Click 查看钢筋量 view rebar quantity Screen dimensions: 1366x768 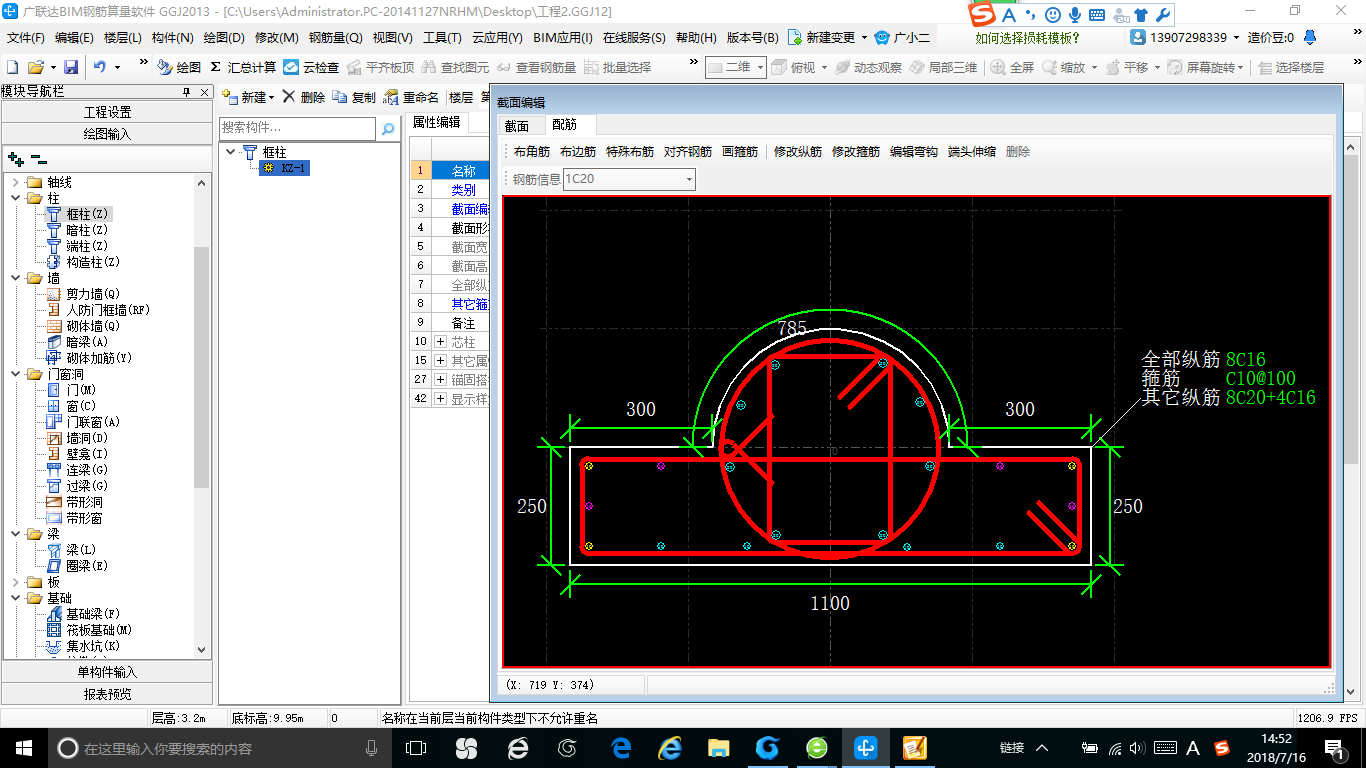click(x=537, y=67)
